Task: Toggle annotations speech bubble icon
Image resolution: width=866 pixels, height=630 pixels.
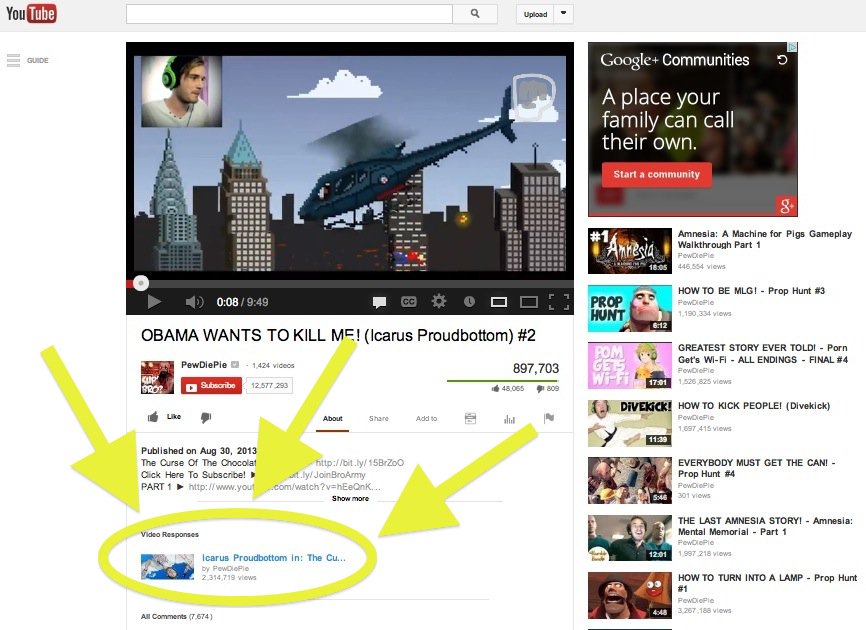Action: pyautogui.click(x=379, y=302)
